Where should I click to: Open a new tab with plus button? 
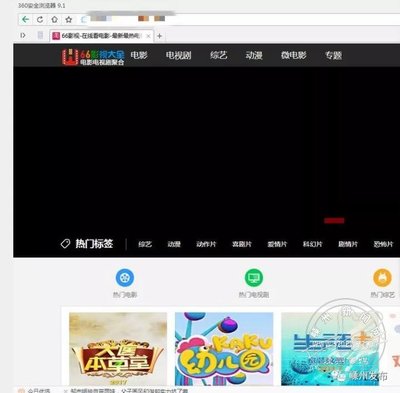click(x=160, y=36)
